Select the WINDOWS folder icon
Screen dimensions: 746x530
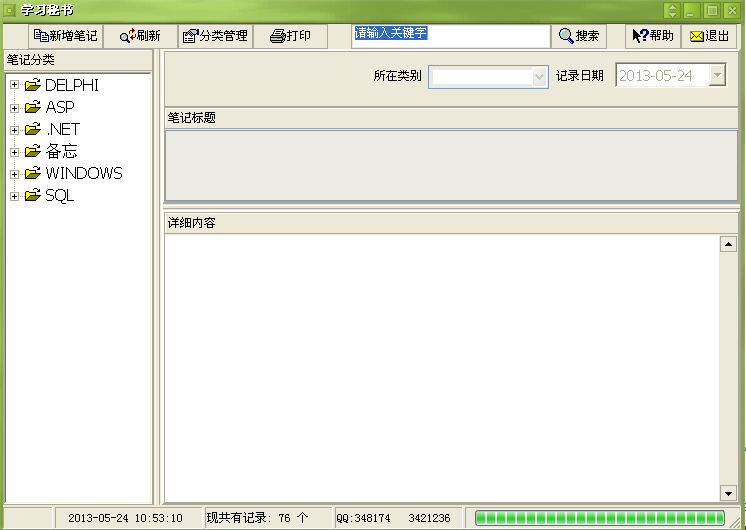(x=33, y=173)
